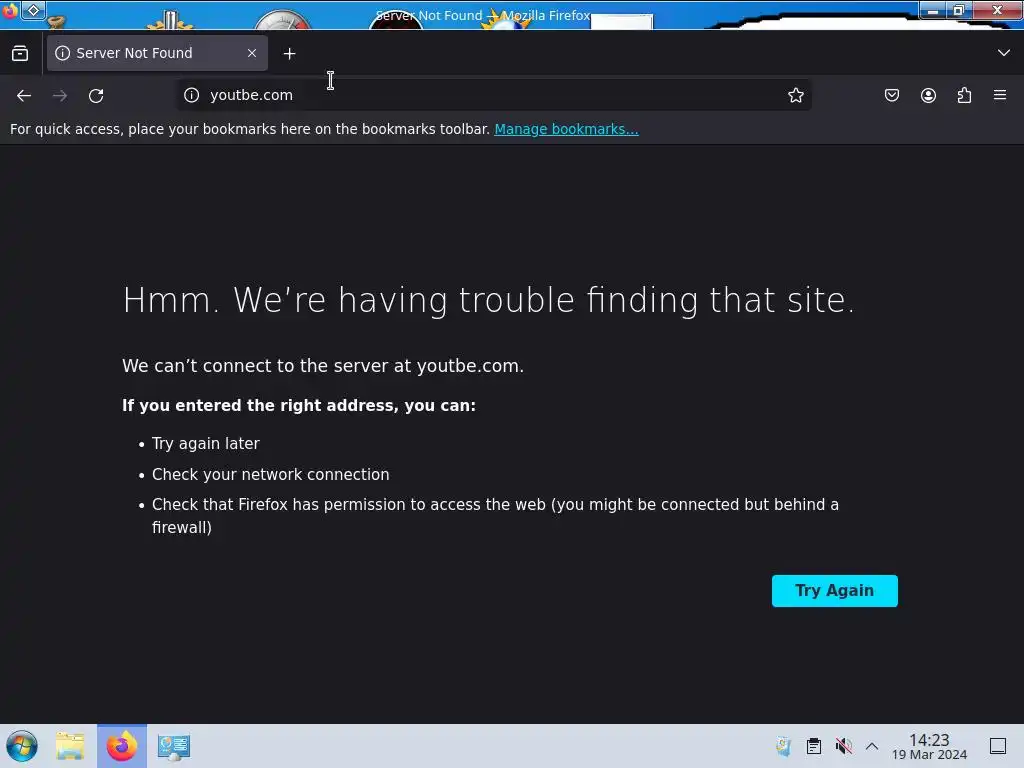Bookmark this page with star icon
The image size is (1024, 768).
[x=795, y=95]
